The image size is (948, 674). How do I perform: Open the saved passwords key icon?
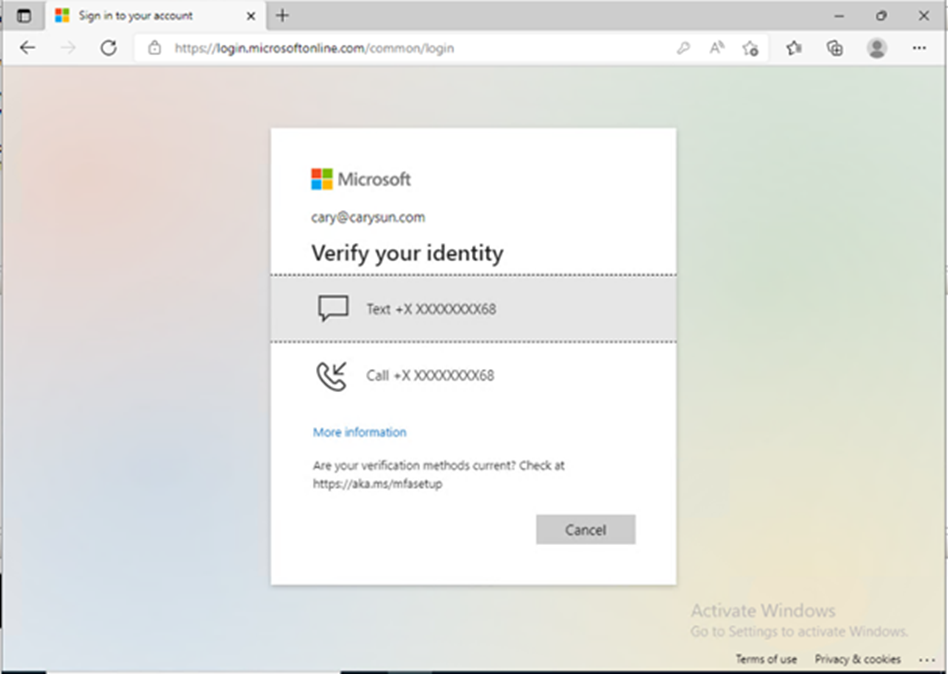tap(683, 48)
